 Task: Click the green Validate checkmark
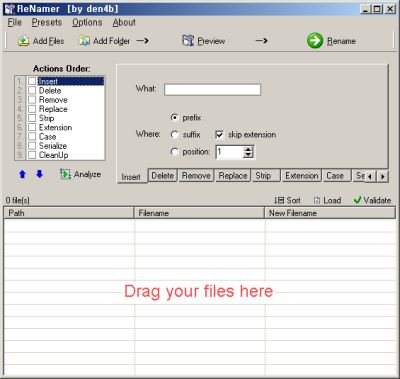(357, 200)
